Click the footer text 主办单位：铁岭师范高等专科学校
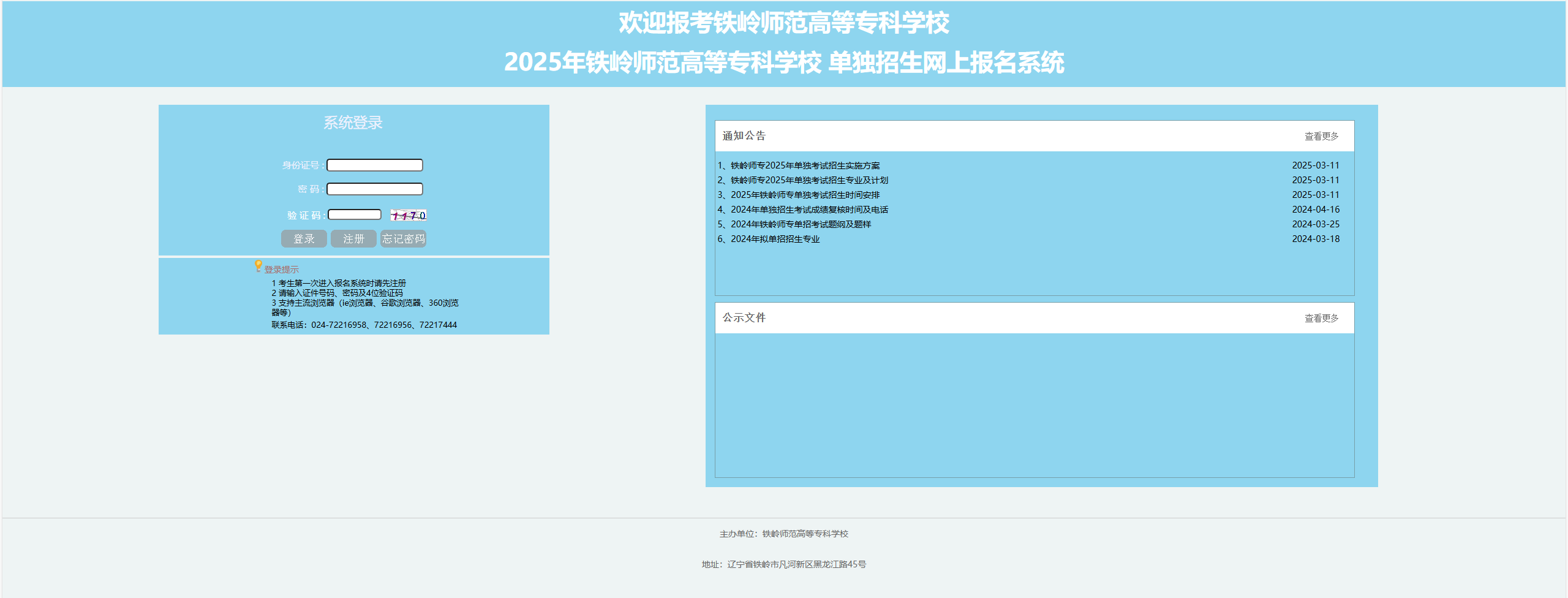This screenshot has width=1568, height=598. [x=784, y=534]
